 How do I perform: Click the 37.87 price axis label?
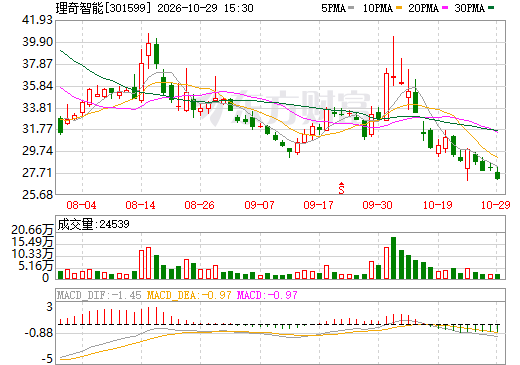click(37, 64)
